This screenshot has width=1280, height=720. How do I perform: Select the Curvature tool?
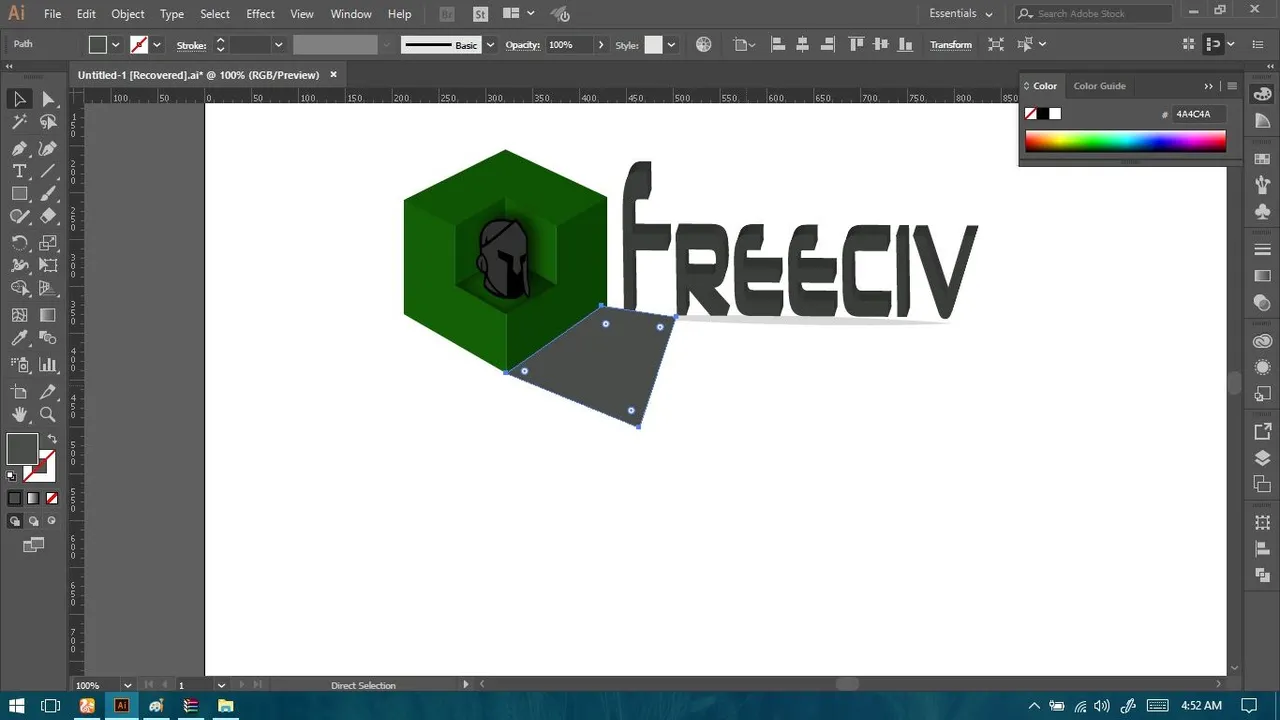pyautogui.click(x=48, y=147)
